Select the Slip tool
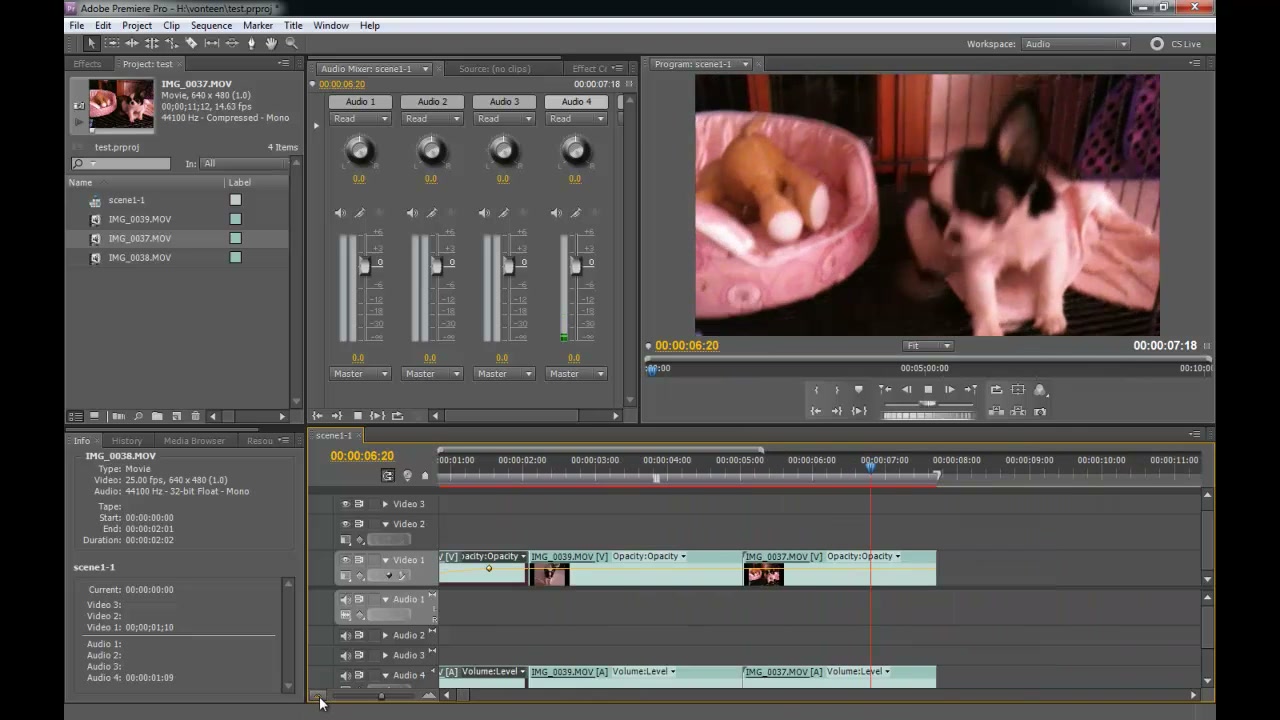The image size is (1280, 720). point(211,43)
